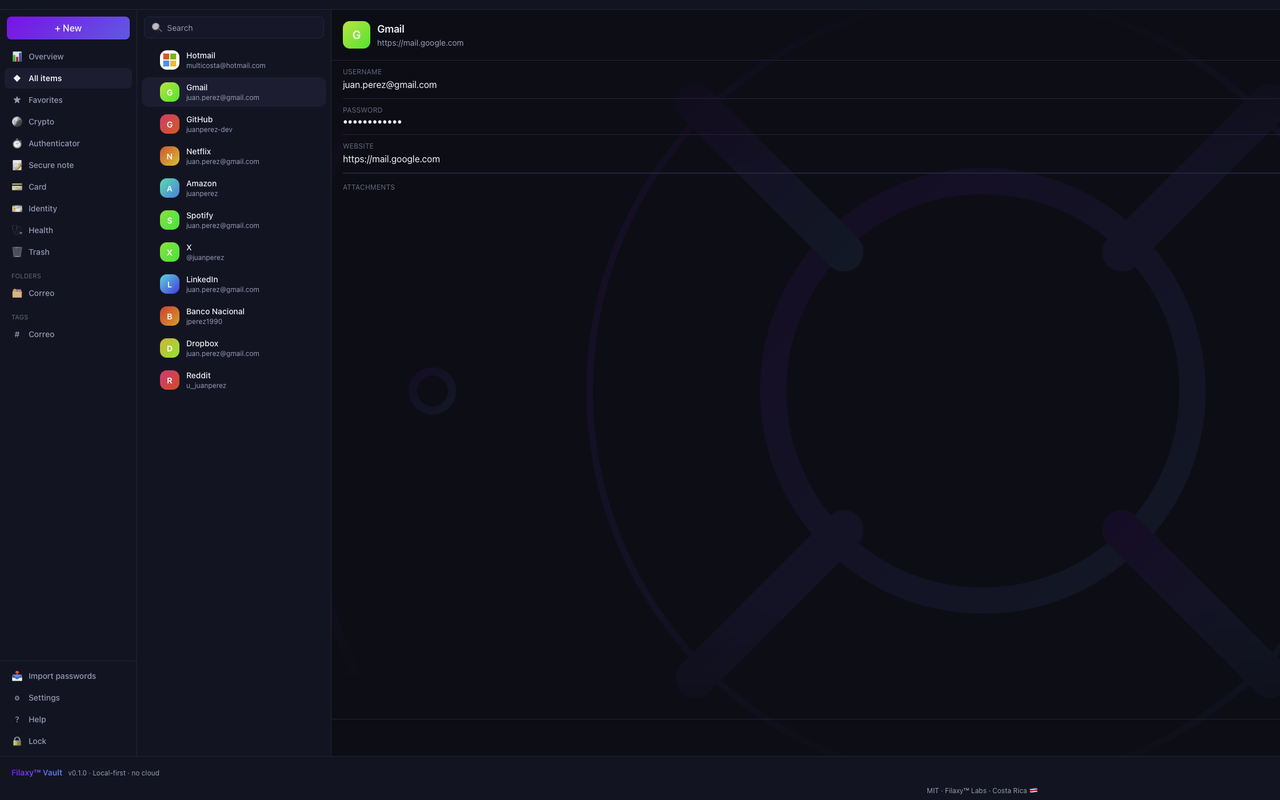Click jperez1990 under Banco Nacional
The height and width of the screenshot is (800, 1280).
[204, 322]
